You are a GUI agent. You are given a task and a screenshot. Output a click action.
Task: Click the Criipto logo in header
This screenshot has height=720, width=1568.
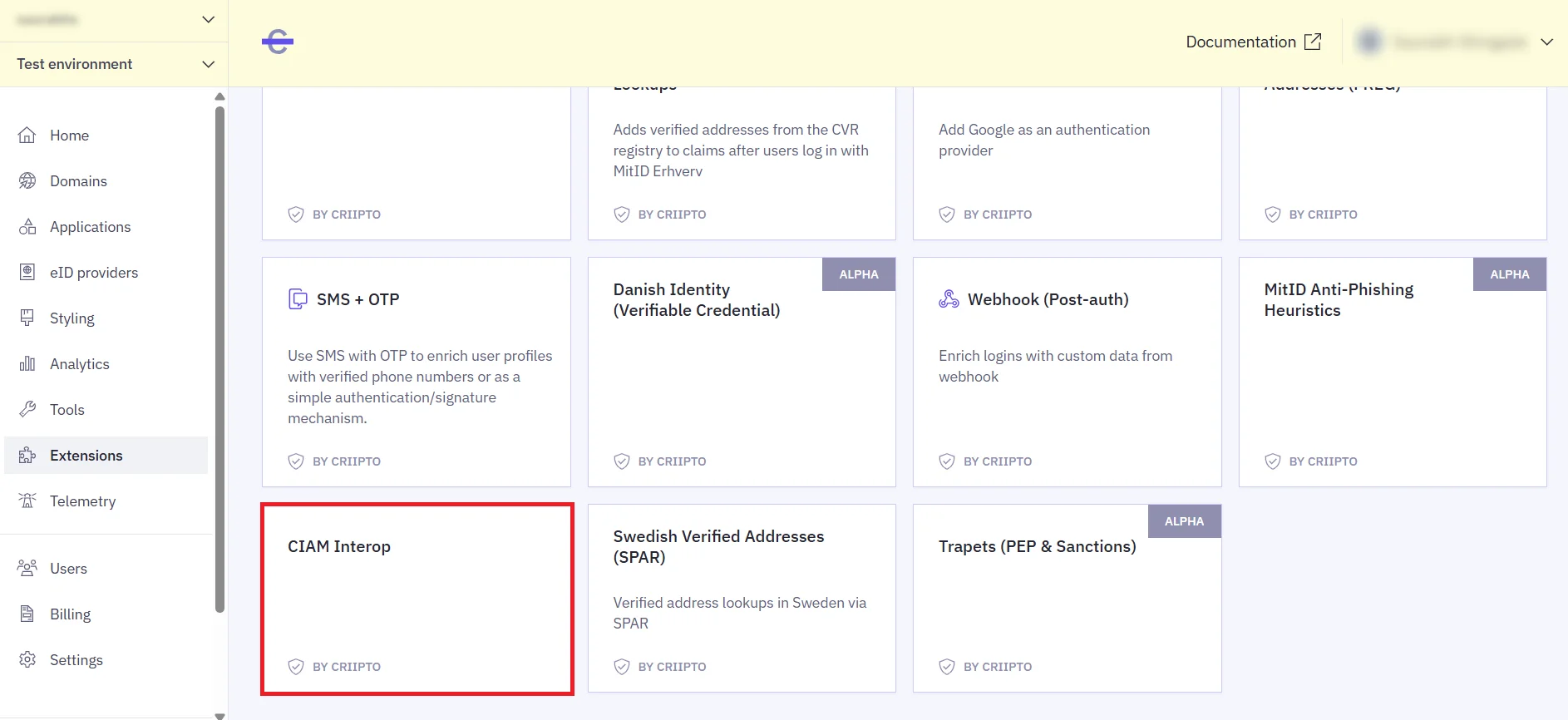click(x=278, y=42)
